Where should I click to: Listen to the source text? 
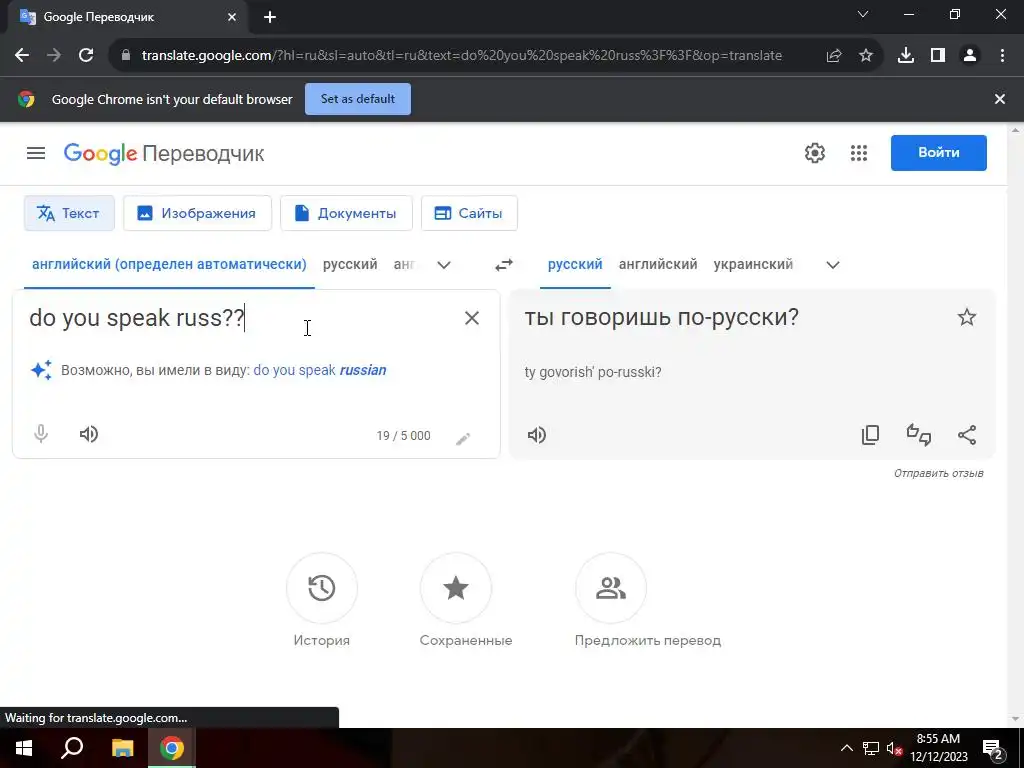(89, 434)
